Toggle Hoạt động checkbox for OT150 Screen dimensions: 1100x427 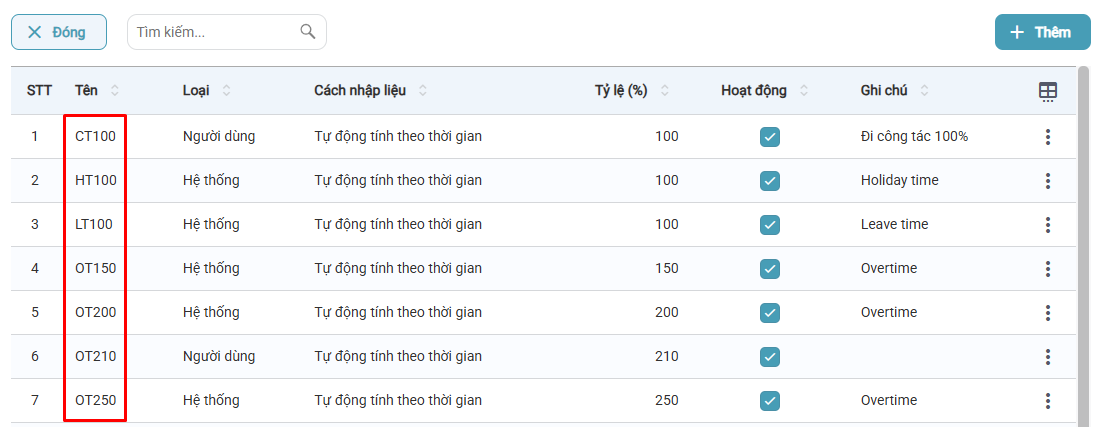pos(769,269)
